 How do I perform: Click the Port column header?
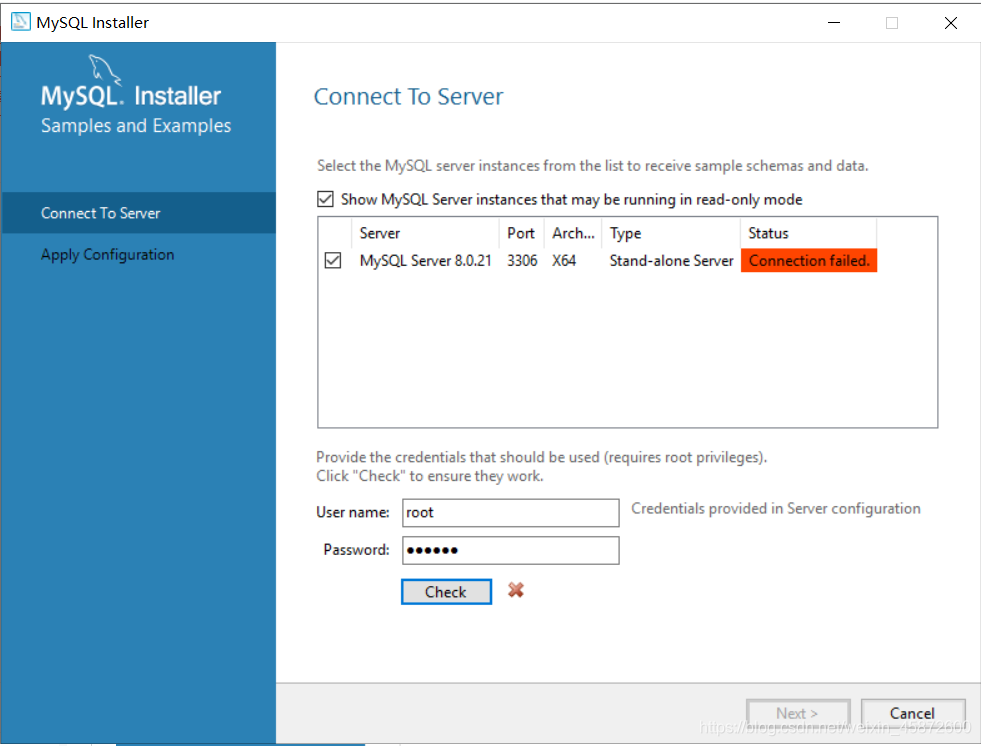[521, 233]
